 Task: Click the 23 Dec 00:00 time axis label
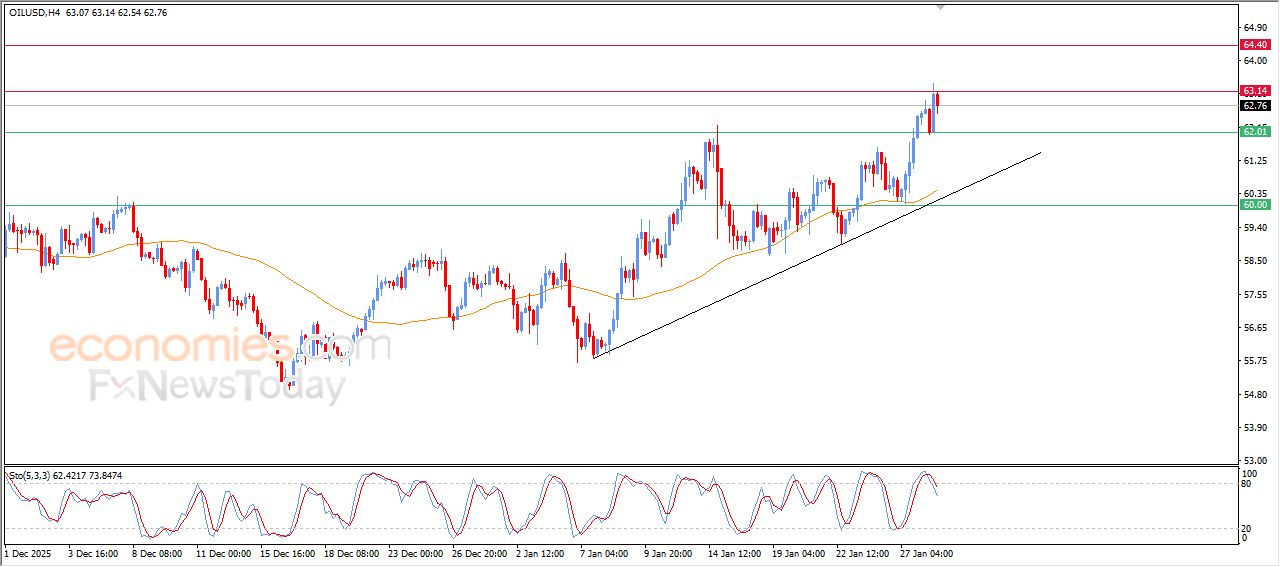(414, 552)
